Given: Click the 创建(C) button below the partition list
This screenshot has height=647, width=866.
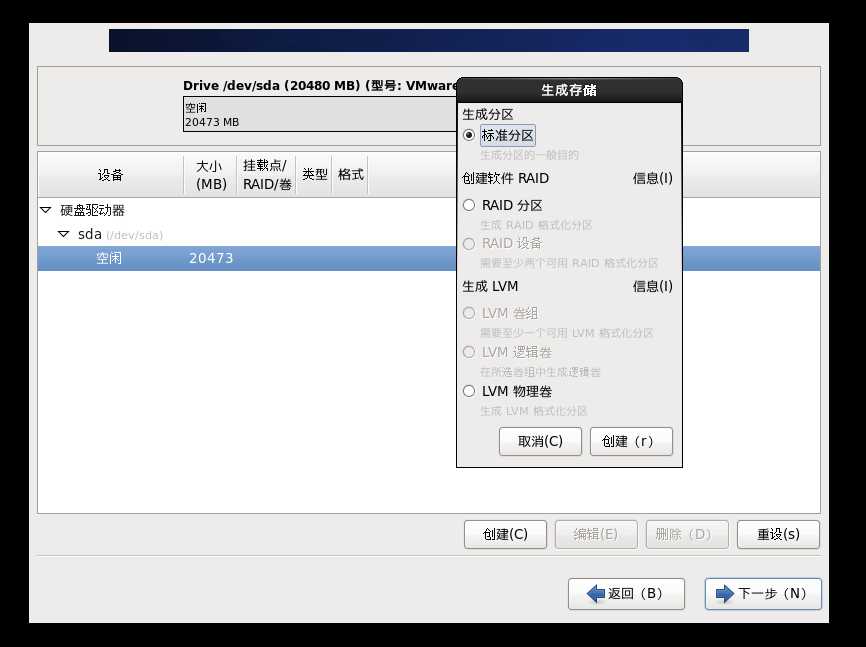Looking at the screenshot, I should click(x=505, y=534).
